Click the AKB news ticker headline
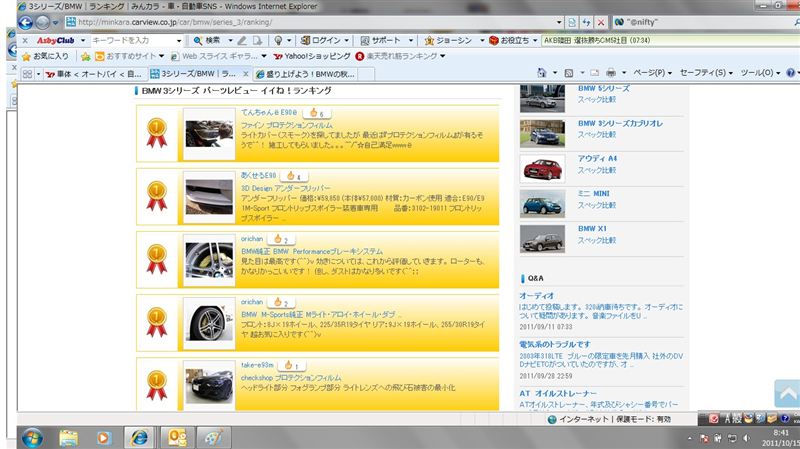800x449 pixels. tap(597, 40)
